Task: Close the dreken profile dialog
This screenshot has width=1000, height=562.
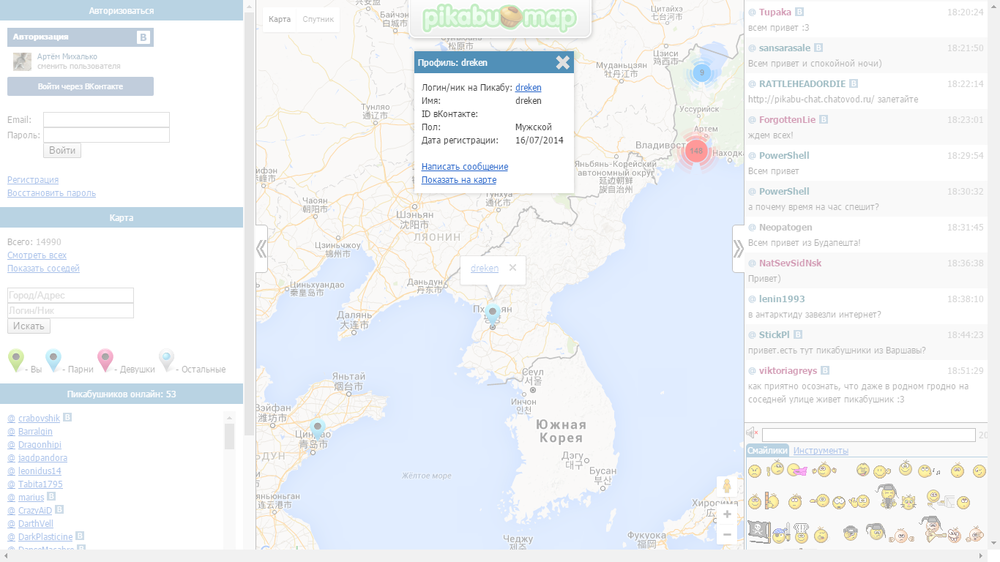Action: 562,63
